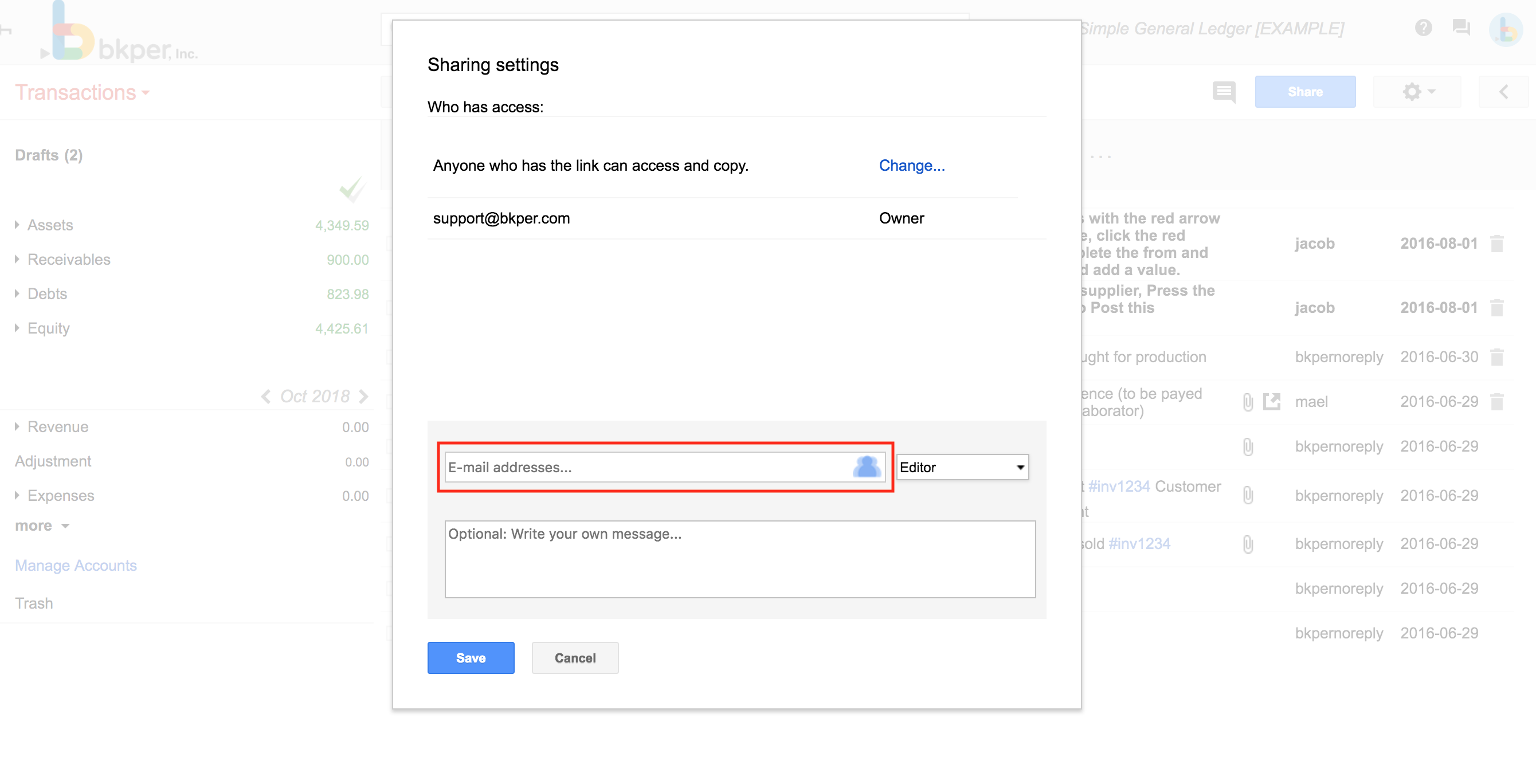Click the contacts picker icon in email field

[x=868, y=468]
